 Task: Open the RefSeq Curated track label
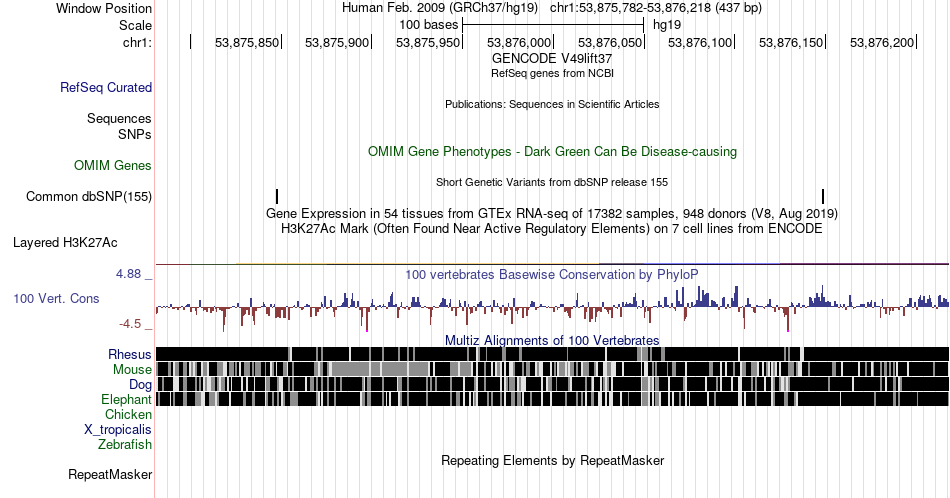click(x=106, y=88)
